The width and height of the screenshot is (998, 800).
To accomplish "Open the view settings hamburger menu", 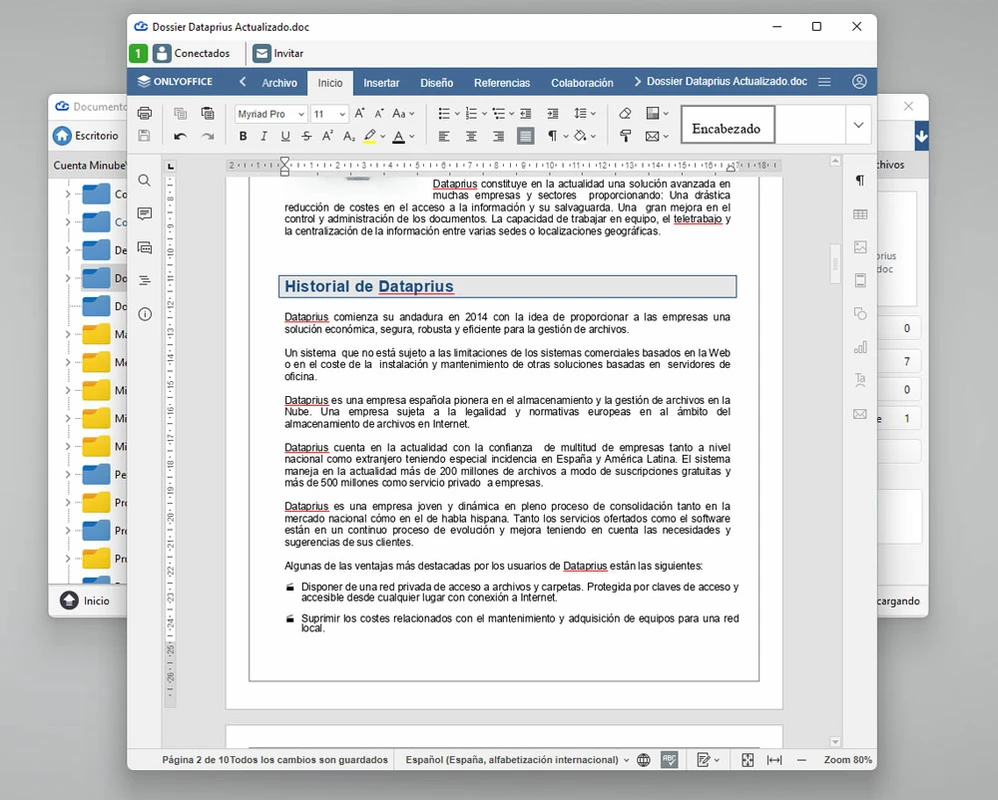I will 824,82.
